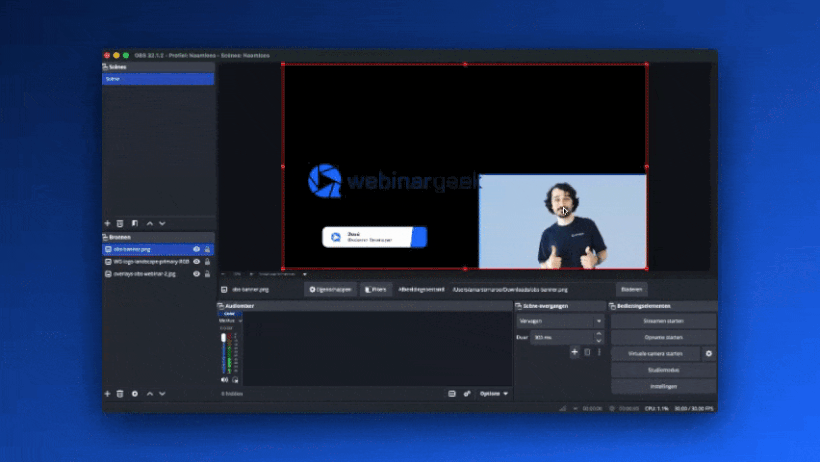820x462 pixels.
Task: Click the CPU usage in status bar
Action: click(657, 409)
